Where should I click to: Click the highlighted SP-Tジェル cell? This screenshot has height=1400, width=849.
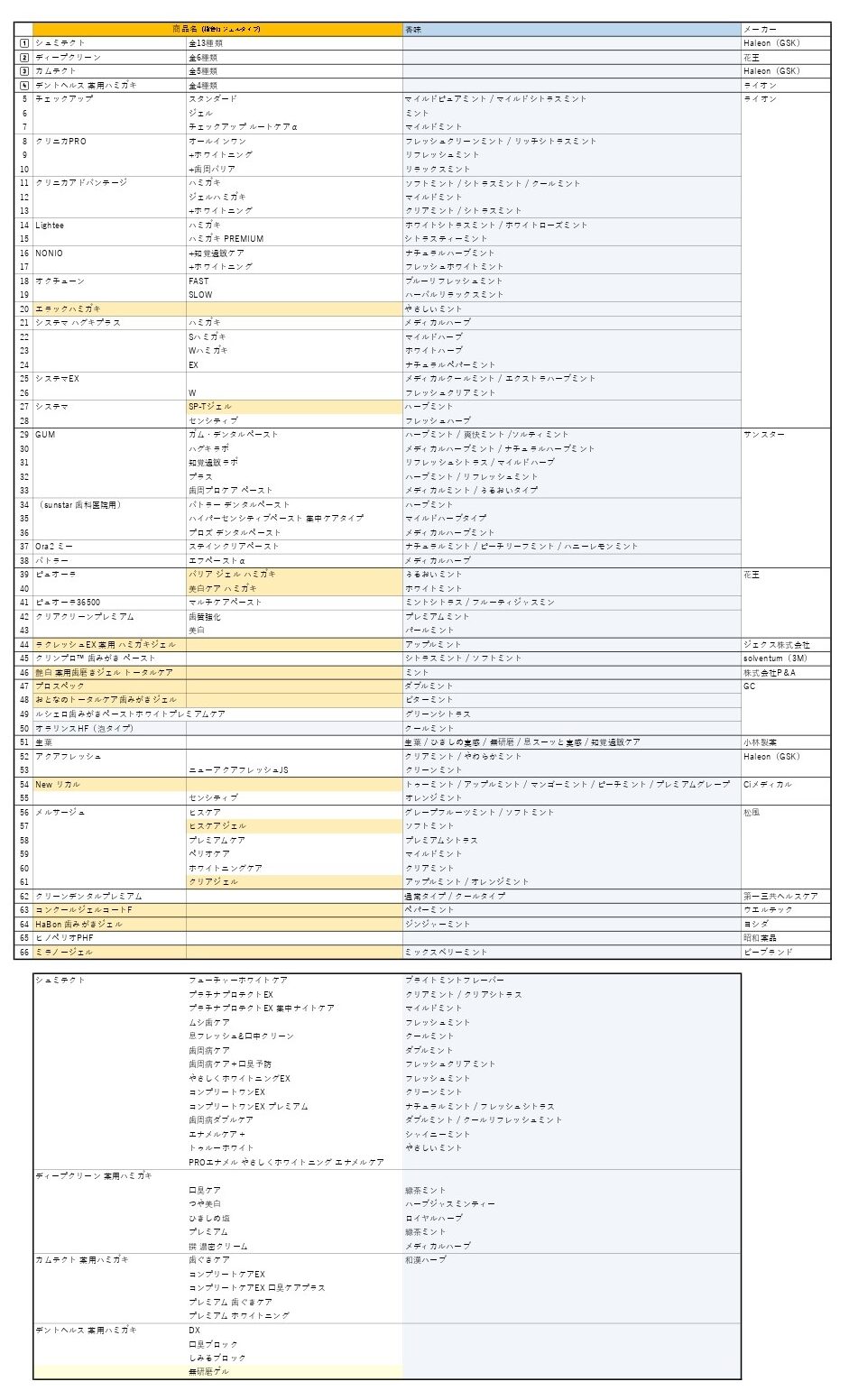coord(294,407)
